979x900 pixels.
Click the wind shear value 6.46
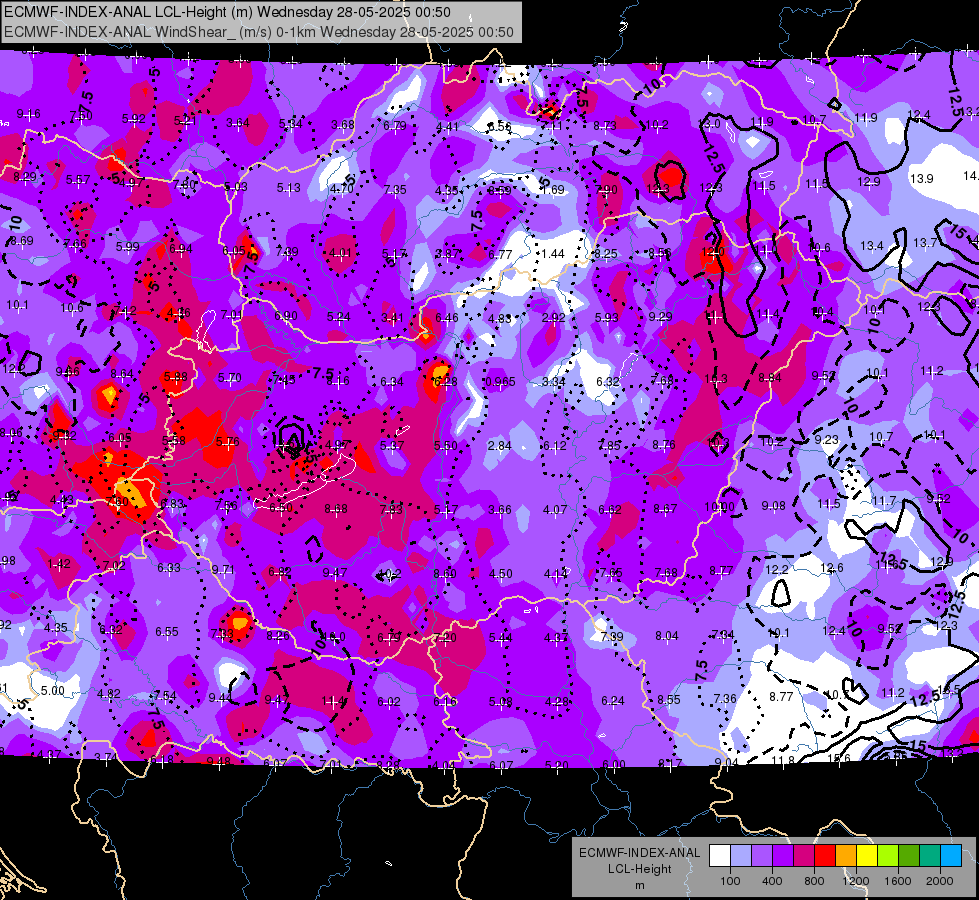[446, 318]
